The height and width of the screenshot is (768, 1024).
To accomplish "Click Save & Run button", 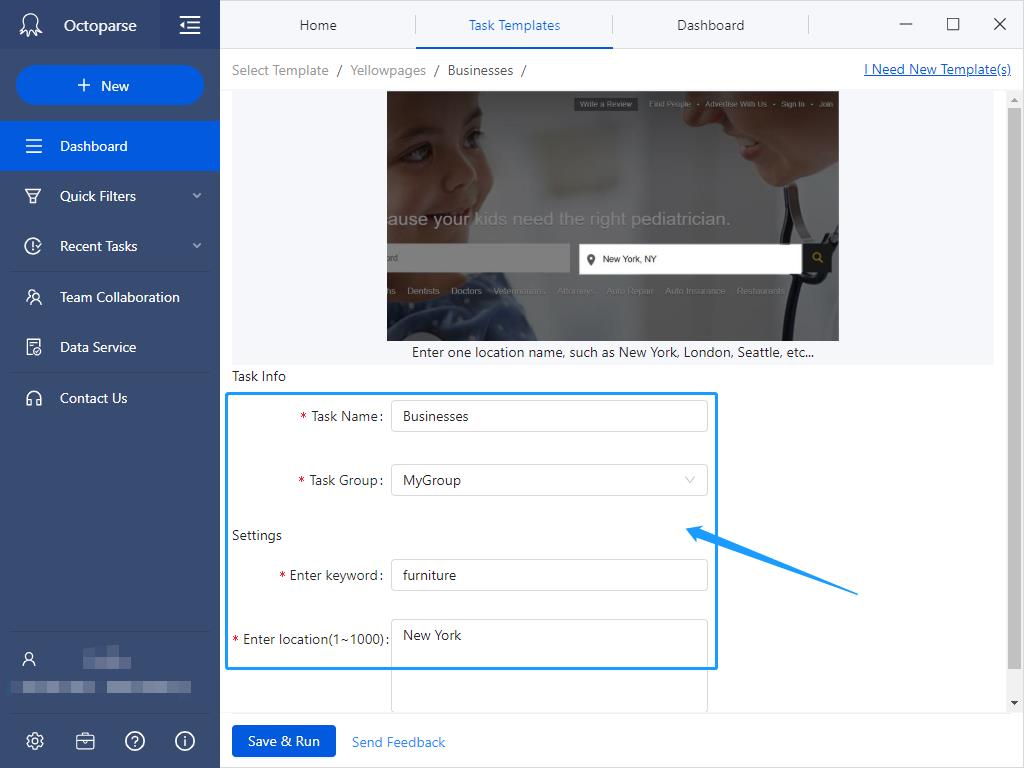I will 284,741.
